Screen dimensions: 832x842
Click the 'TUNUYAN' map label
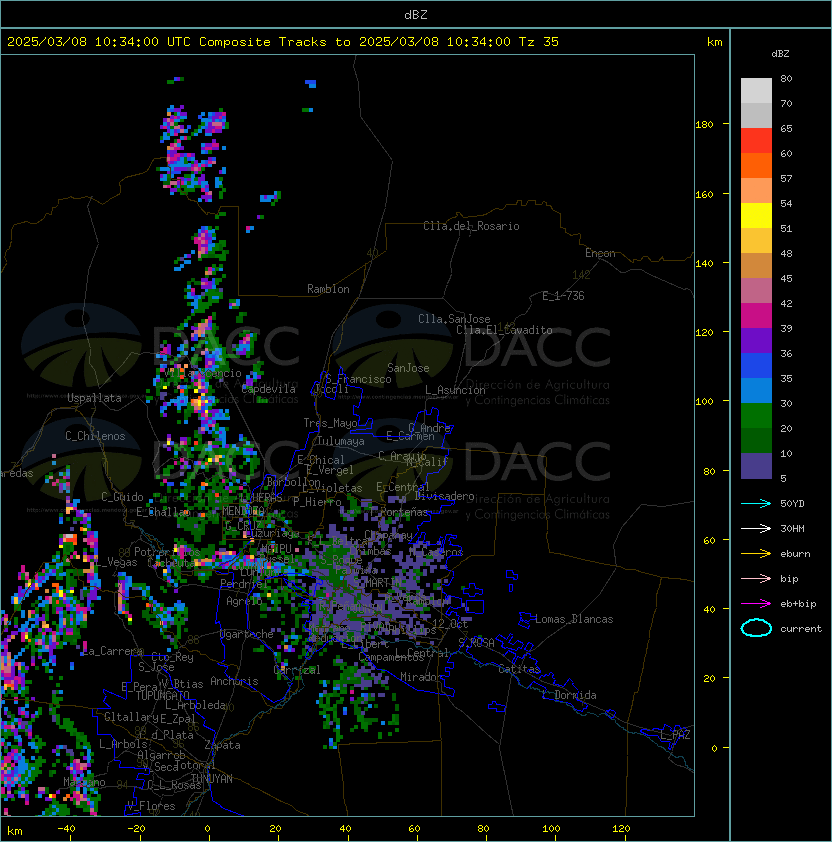tap(212, 779)
